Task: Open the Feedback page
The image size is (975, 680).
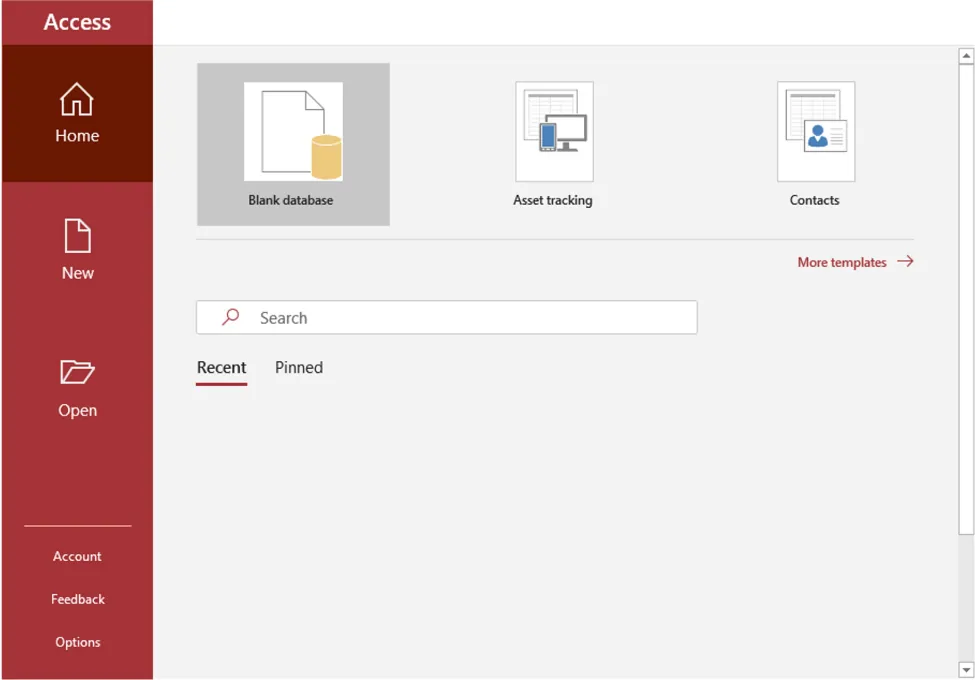Action: coord(77,599)
